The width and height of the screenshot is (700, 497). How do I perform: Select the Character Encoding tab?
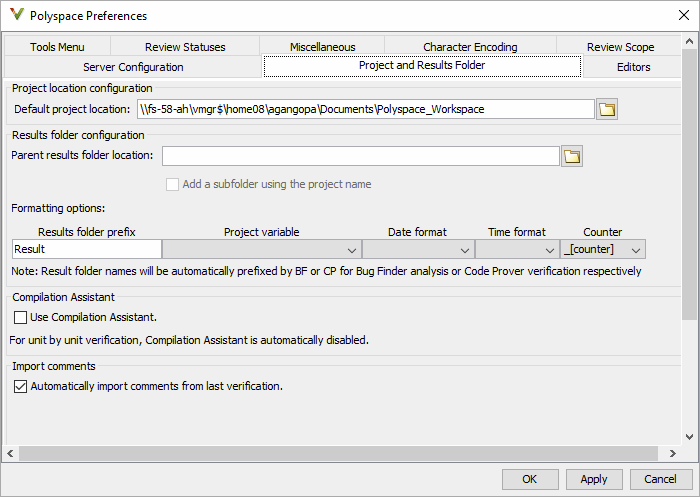(470, 47)
